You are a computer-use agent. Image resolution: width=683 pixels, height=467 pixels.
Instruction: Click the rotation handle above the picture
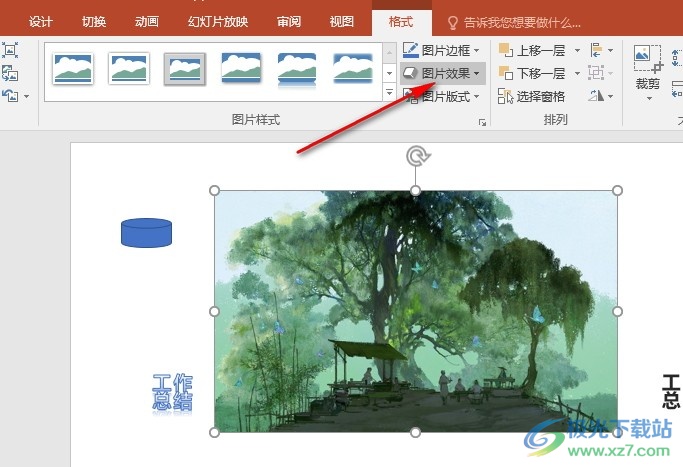(417, 156)
